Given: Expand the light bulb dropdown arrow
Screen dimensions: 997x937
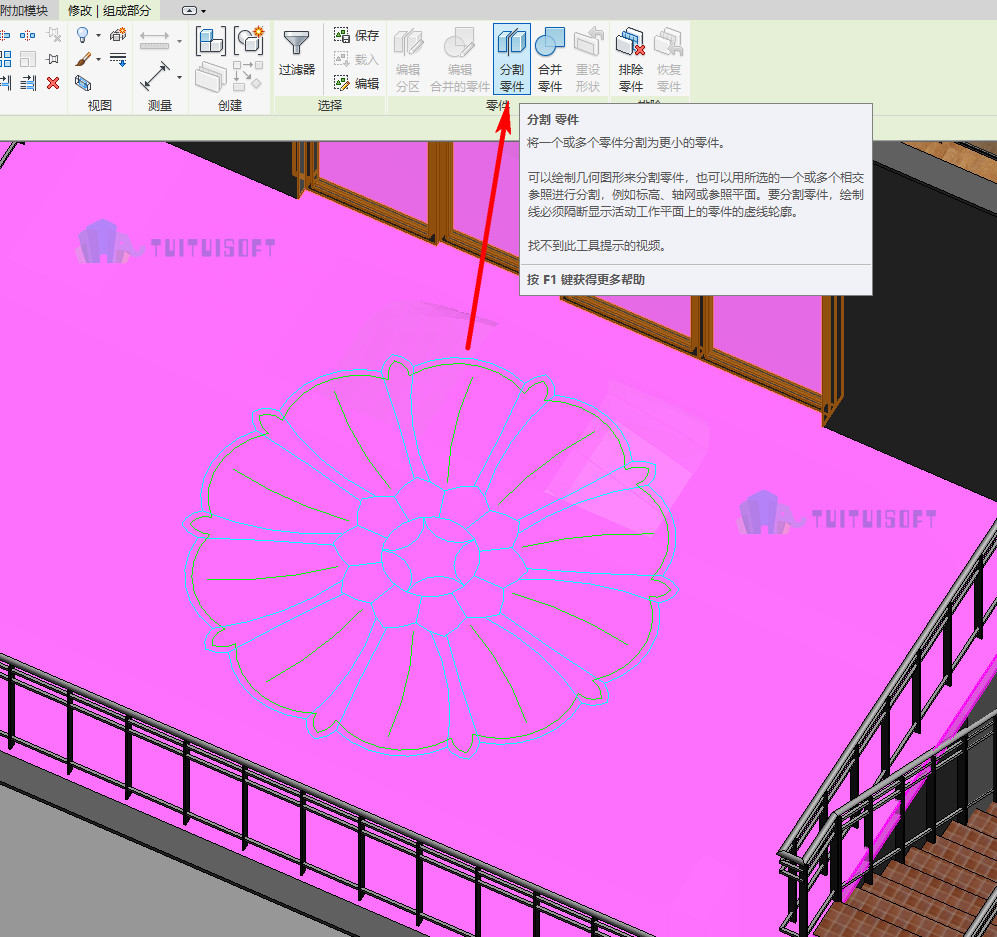Looking at the screenshot, I should click(x=99, y=36).
